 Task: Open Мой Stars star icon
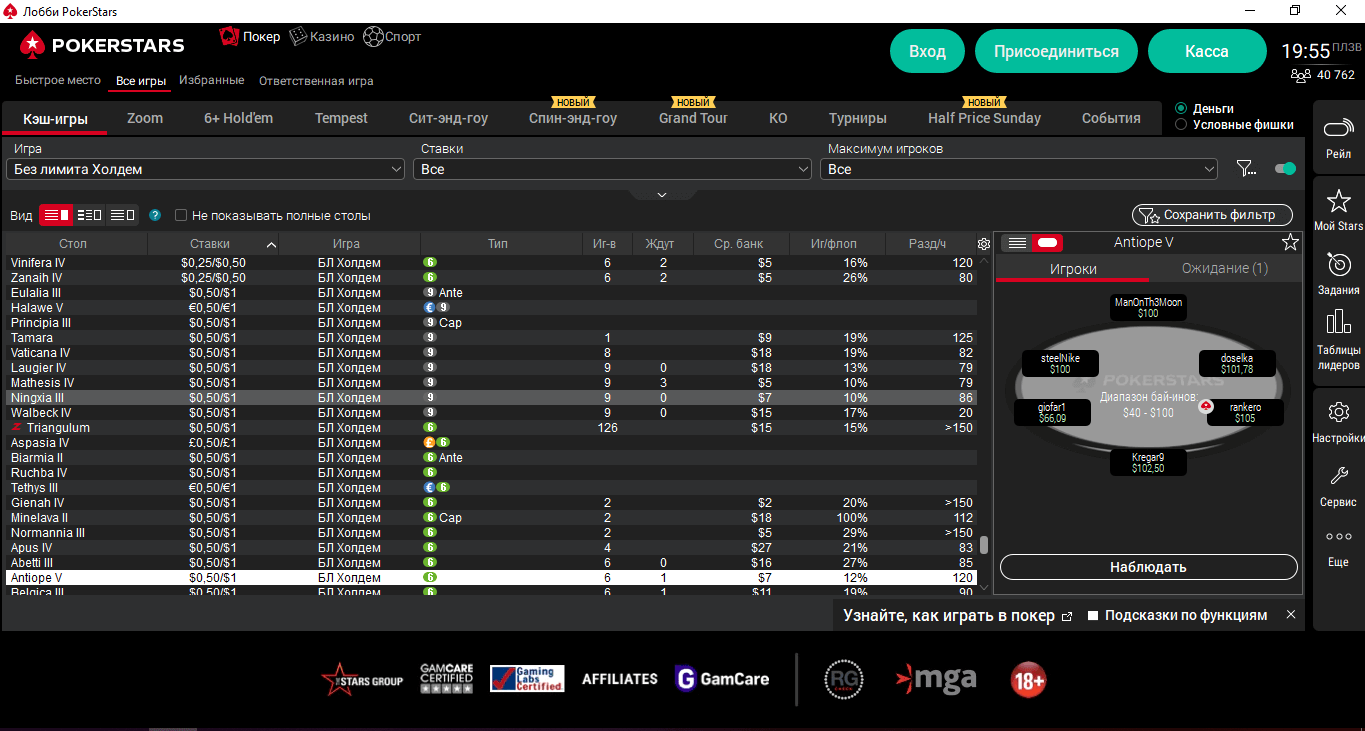(x=1338, y=201)
